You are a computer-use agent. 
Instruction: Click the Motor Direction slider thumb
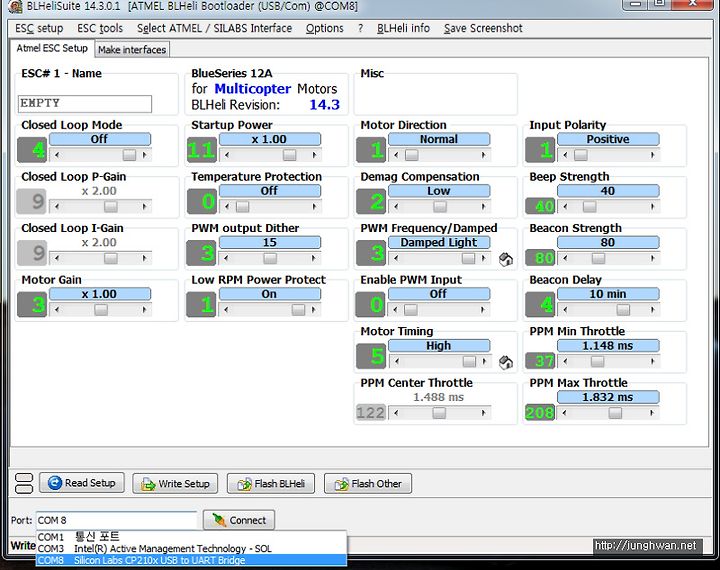412,155
